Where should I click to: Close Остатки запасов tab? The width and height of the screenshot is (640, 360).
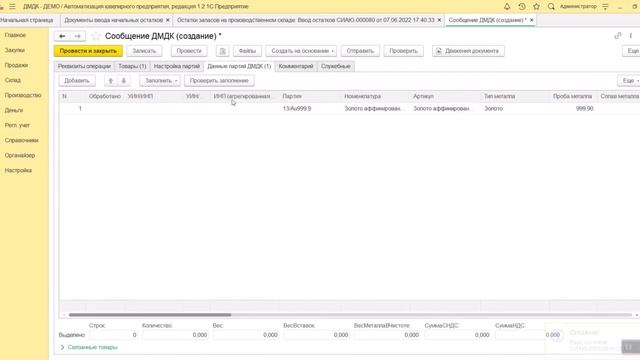tap(439, 20)
